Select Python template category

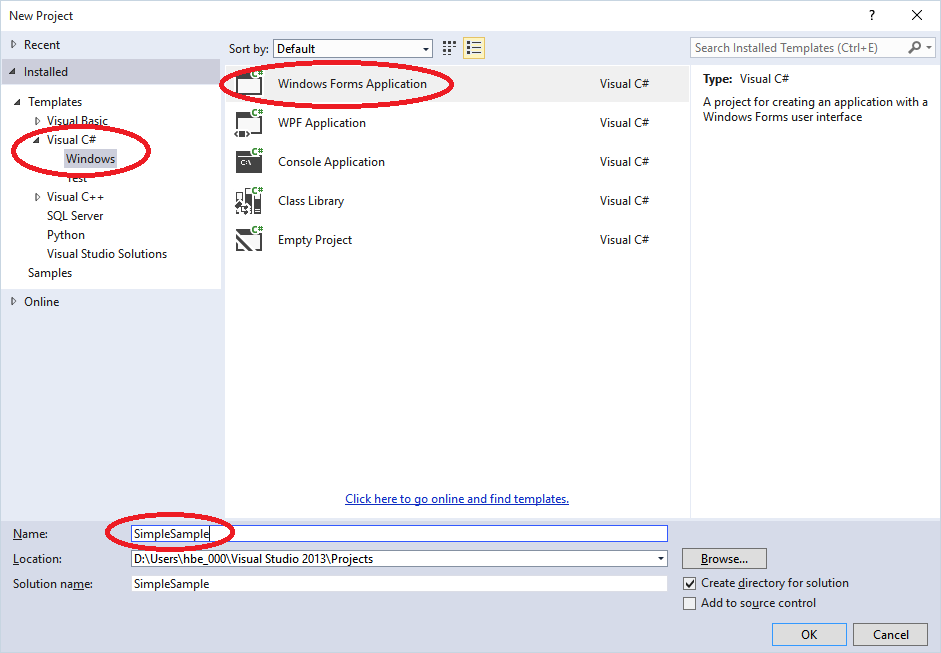pos(66,235)
